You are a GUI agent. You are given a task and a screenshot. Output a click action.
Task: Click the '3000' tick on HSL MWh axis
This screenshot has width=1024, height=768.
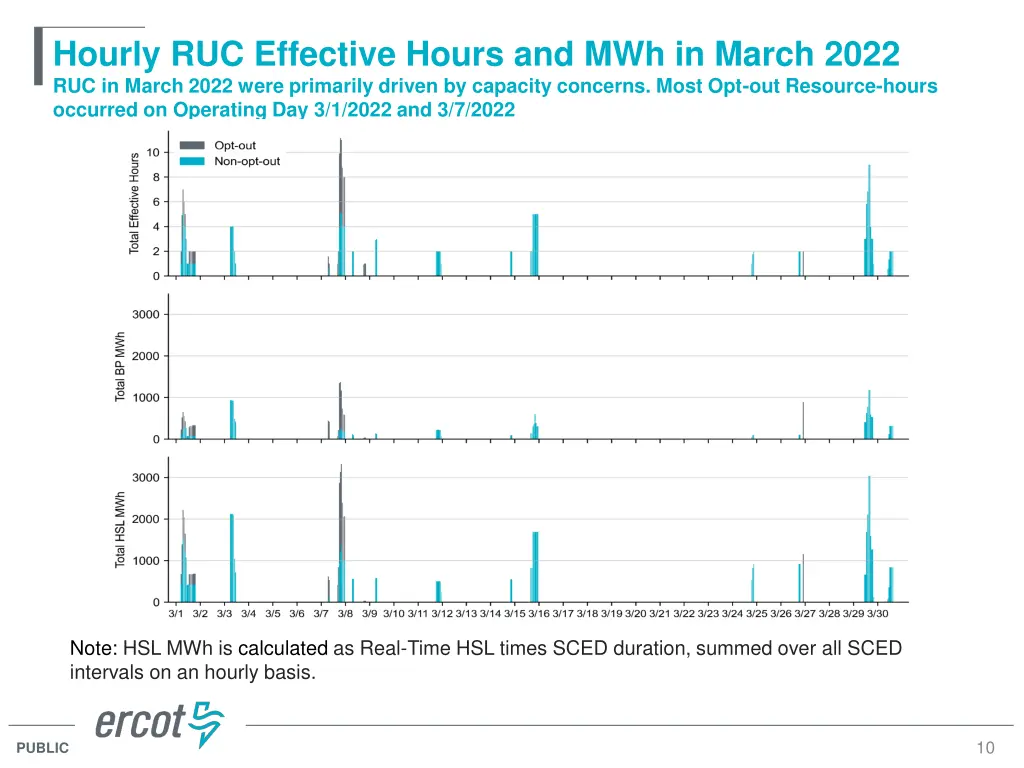point(146,477)
